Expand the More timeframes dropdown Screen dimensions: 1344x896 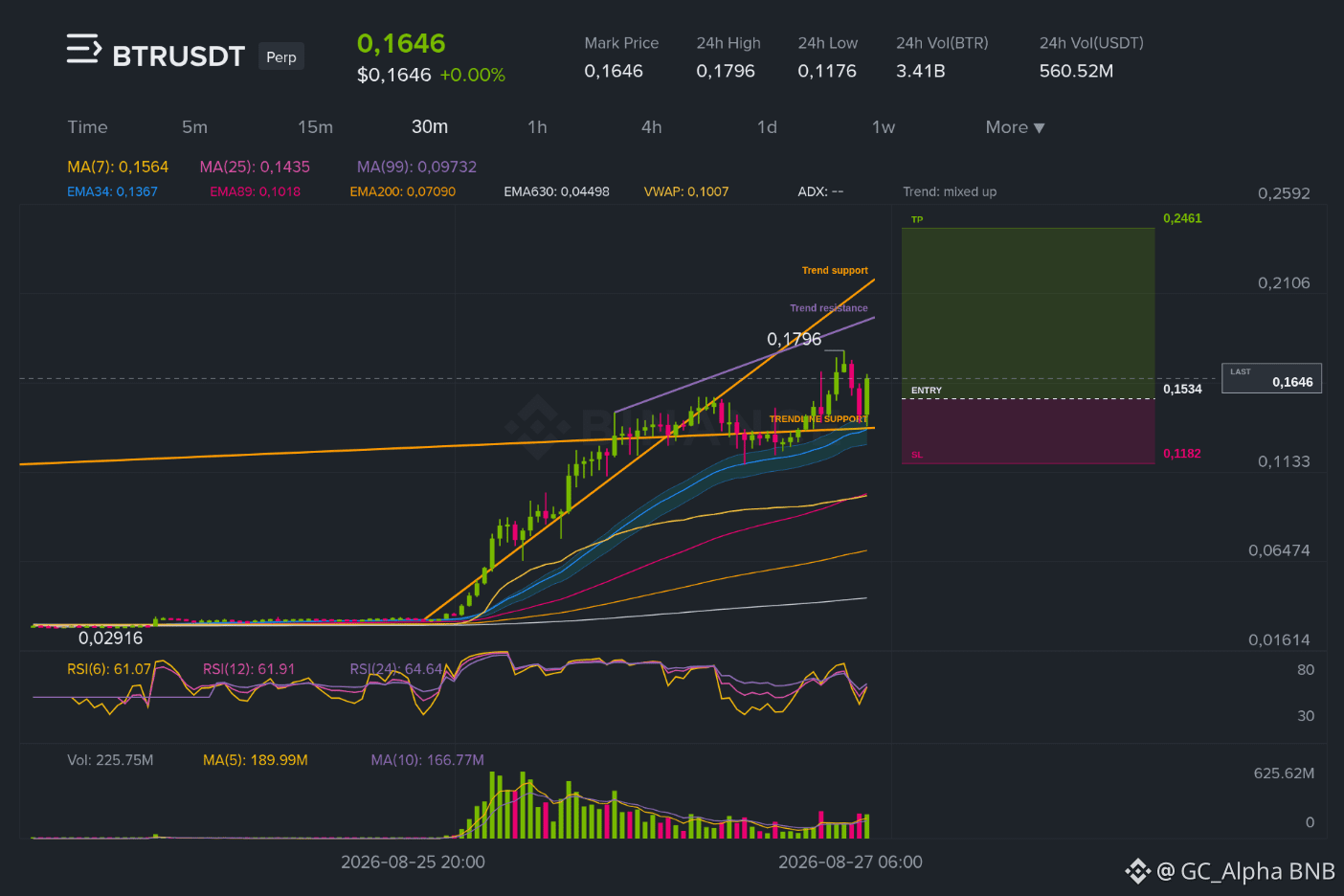click(1015, 127)
